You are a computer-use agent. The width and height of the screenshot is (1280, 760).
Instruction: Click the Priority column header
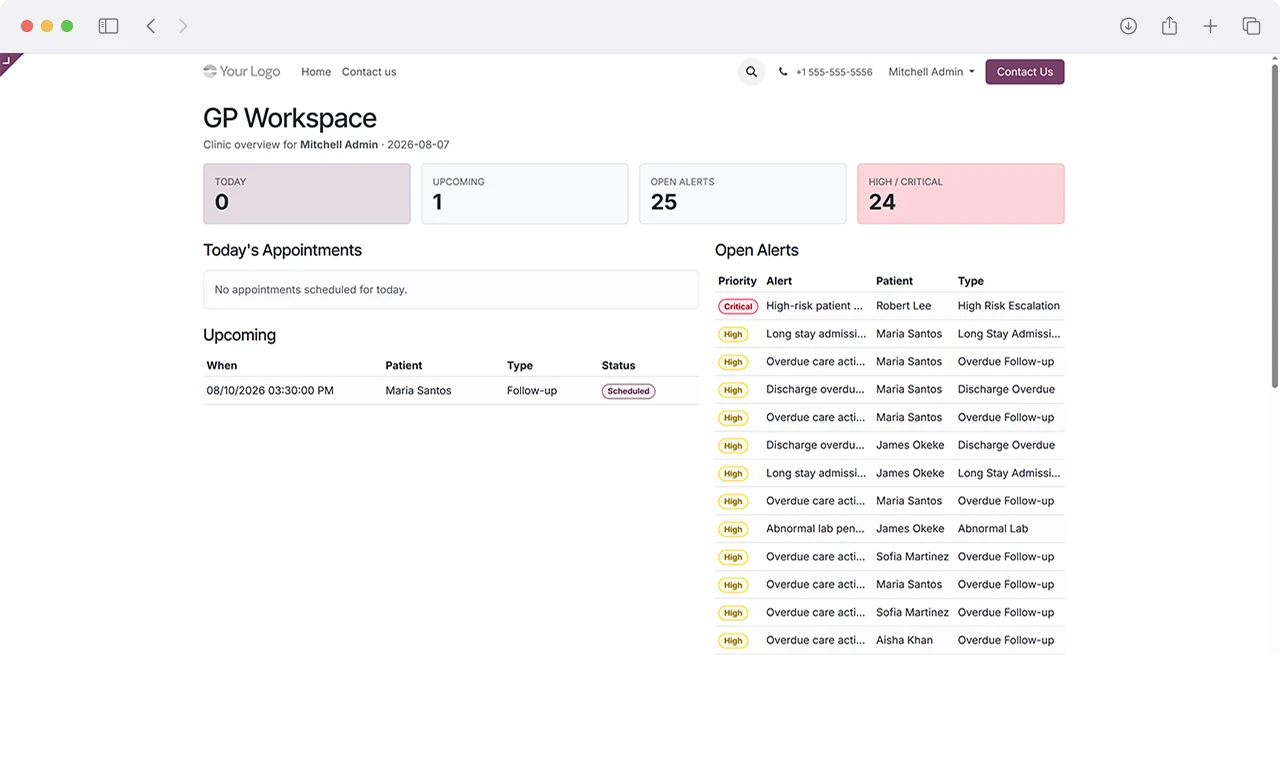pos(737,281)
